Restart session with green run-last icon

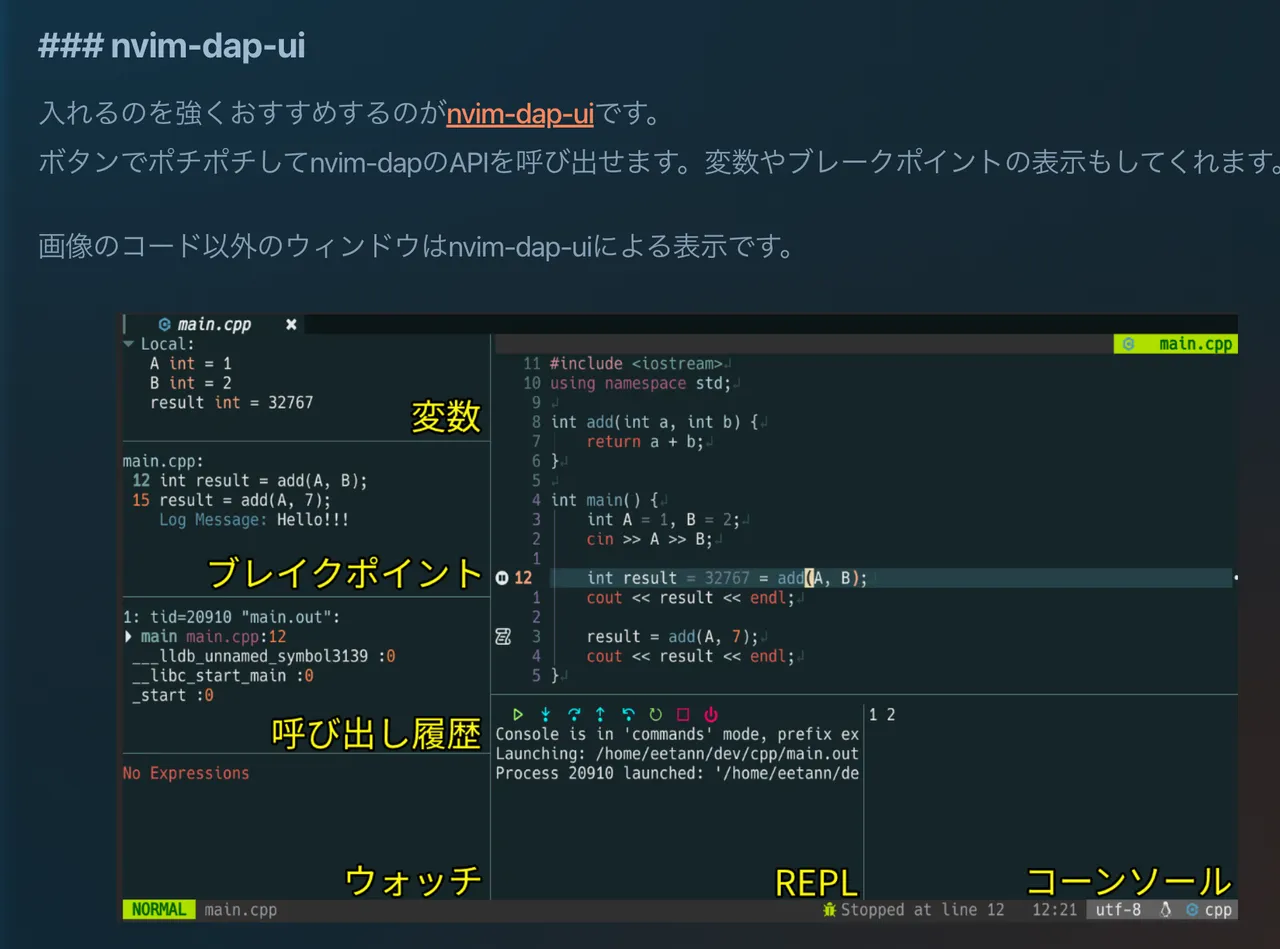656,715
